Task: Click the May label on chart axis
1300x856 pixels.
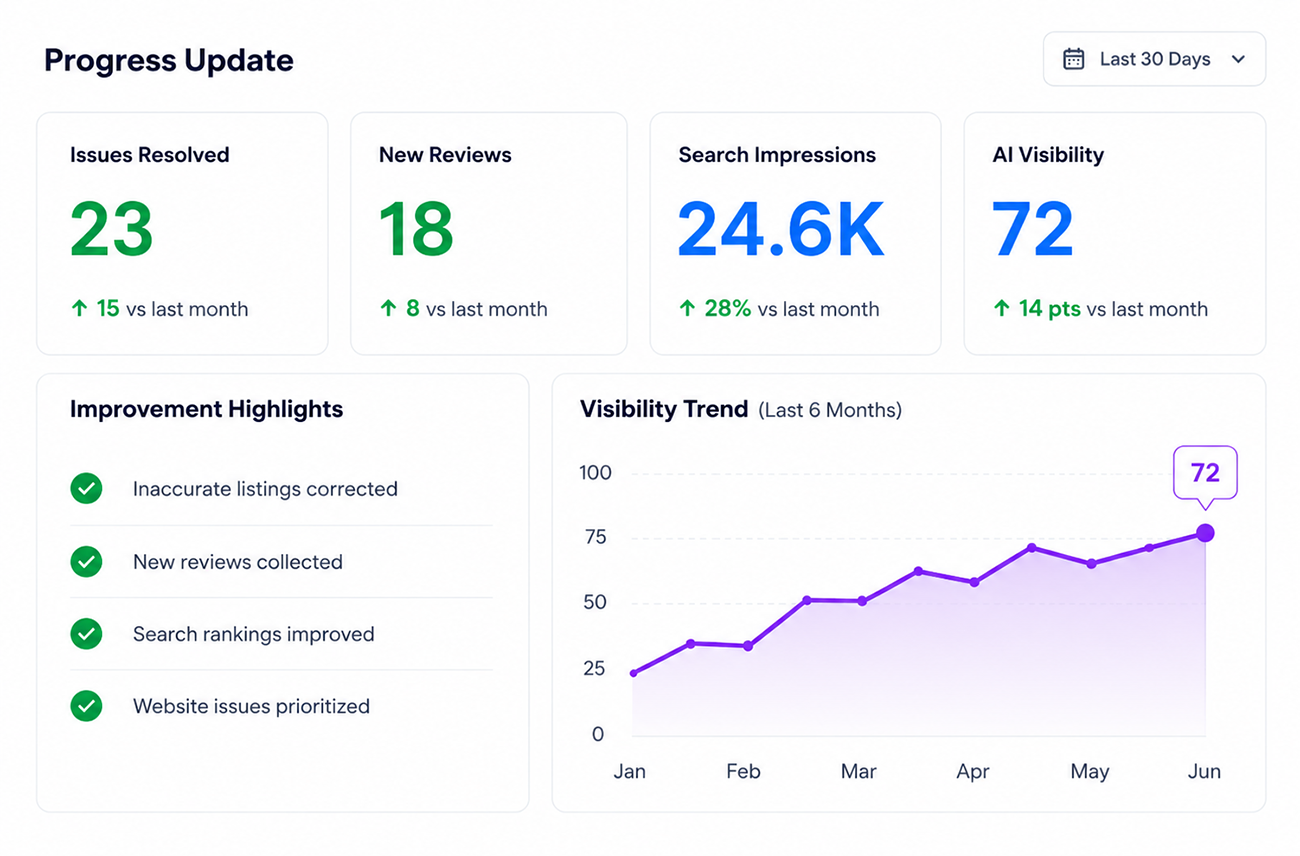Action: [x=1089, y=772]
